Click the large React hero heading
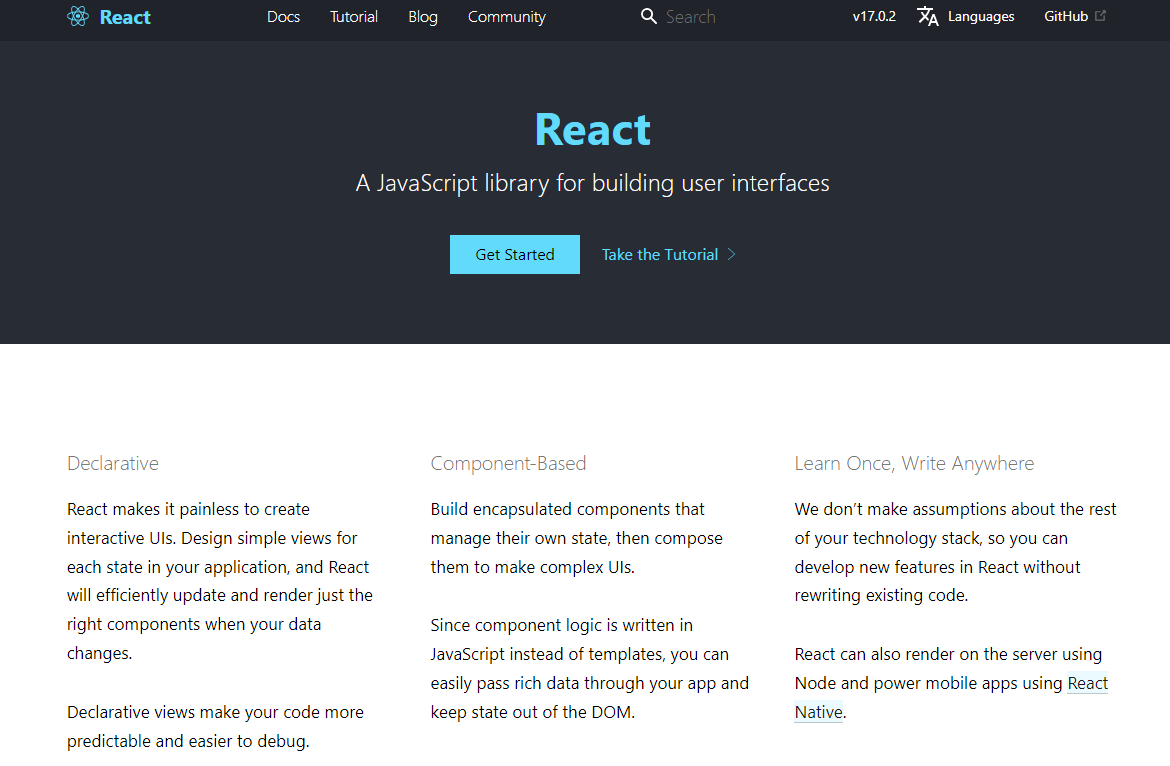 pyautogui.click(x=592, y=128)
